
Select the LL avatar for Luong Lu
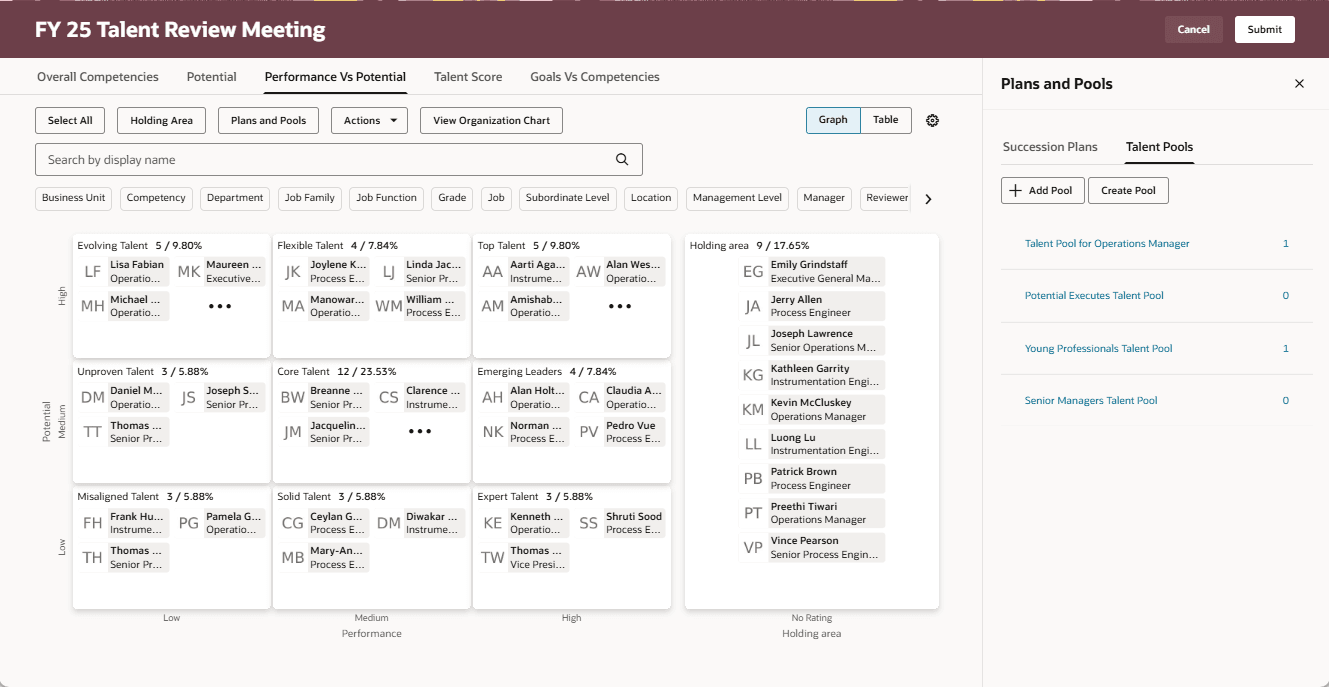coord(753,445)
